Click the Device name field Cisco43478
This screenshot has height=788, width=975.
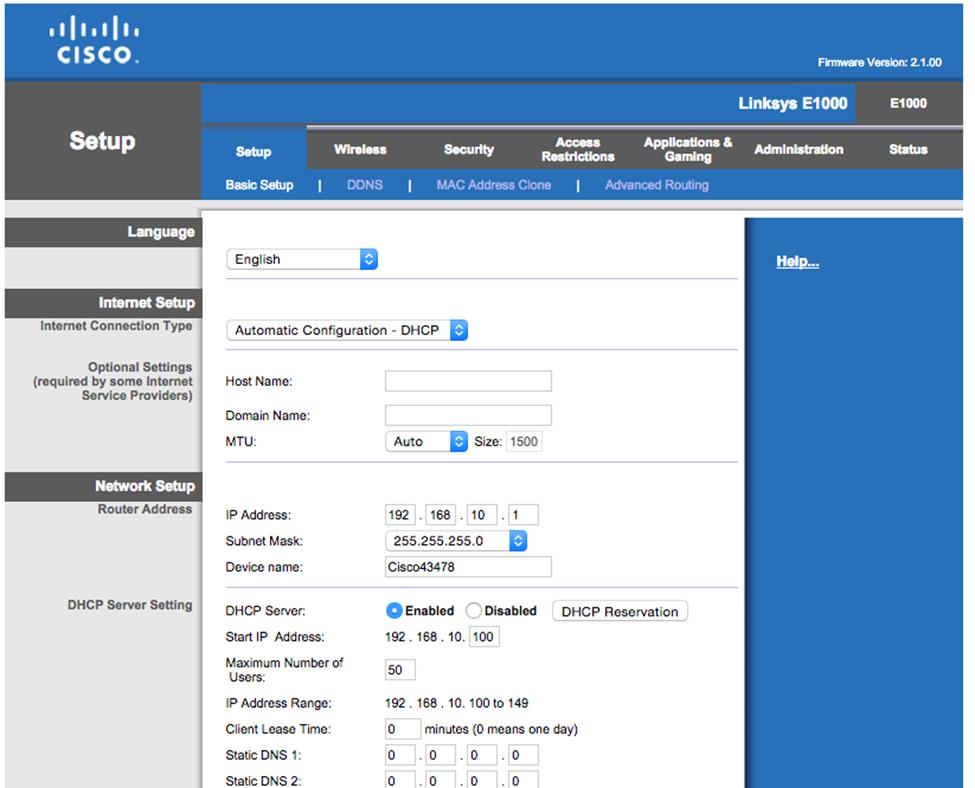point(468,567)
